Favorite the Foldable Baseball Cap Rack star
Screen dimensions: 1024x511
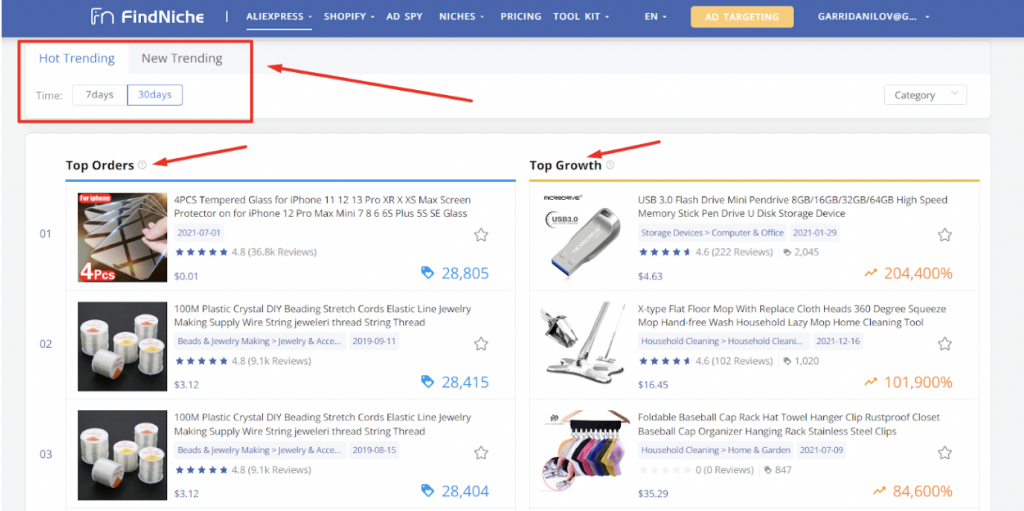[944, 453]
